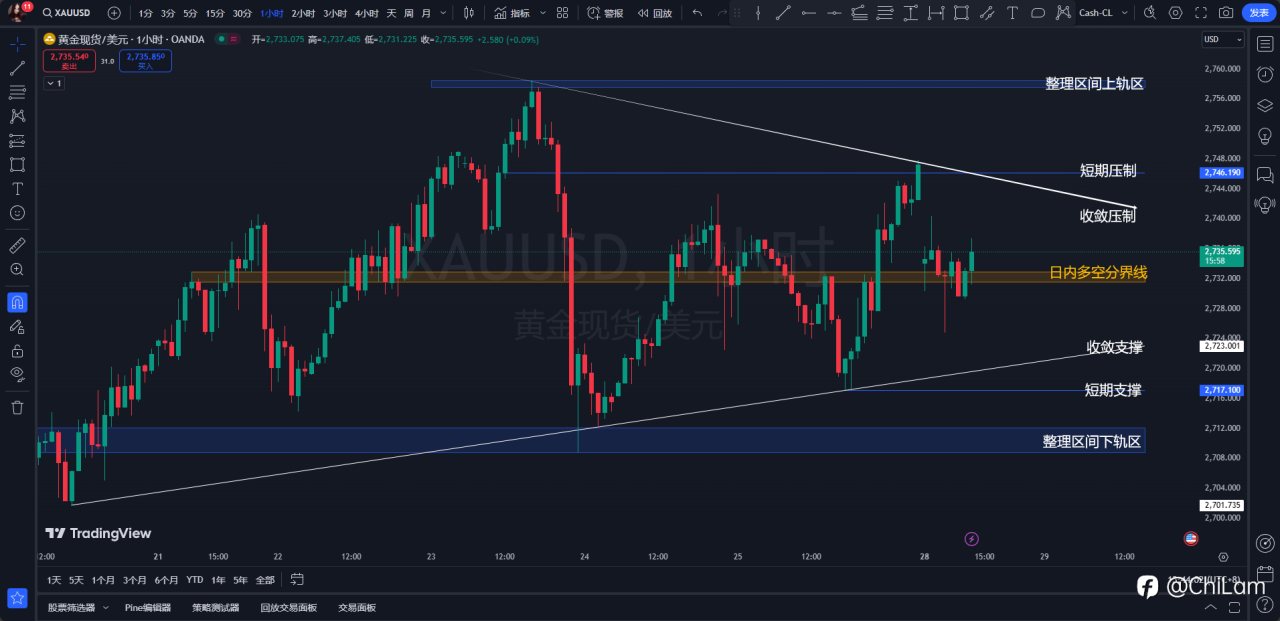Expand the timeframe interval dropdown arrow
This screenshot has height=621, width=1280.
point(443,13)
